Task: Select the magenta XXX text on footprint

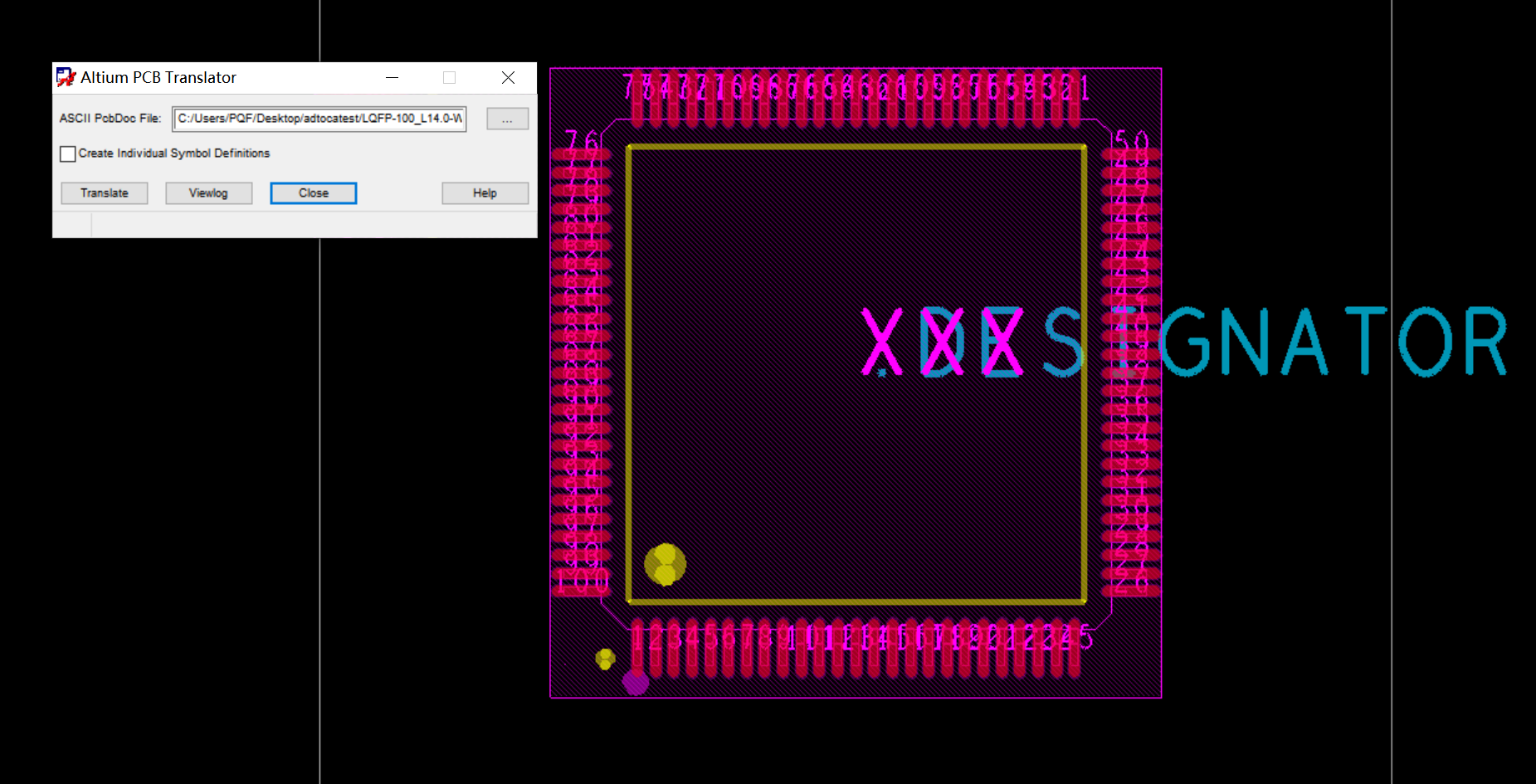Action: tap(942, 342)
